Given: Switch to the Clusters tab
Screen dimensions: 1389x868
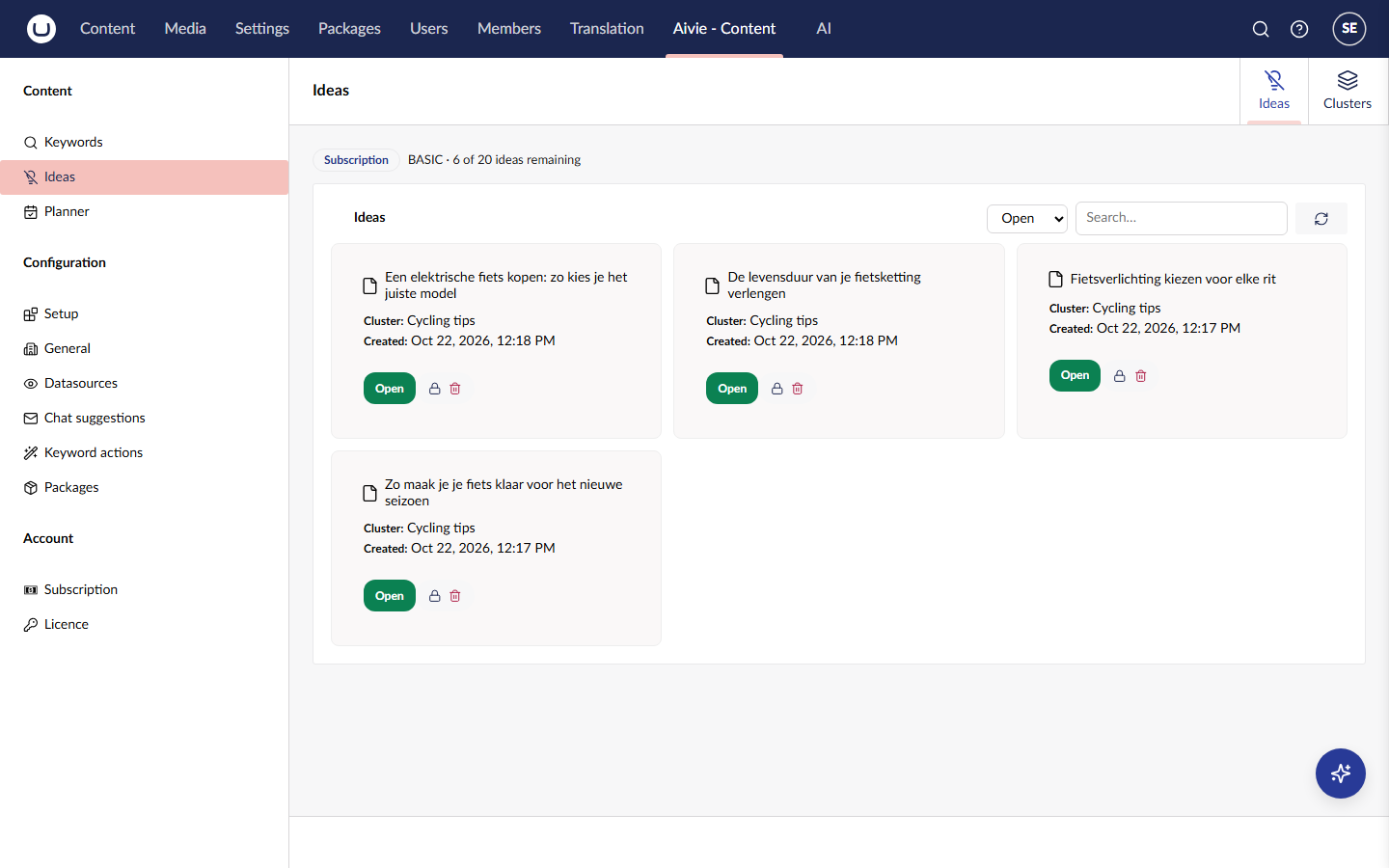Looking at the screenshot, I should pyautogui.click(x=1348, y=91).
